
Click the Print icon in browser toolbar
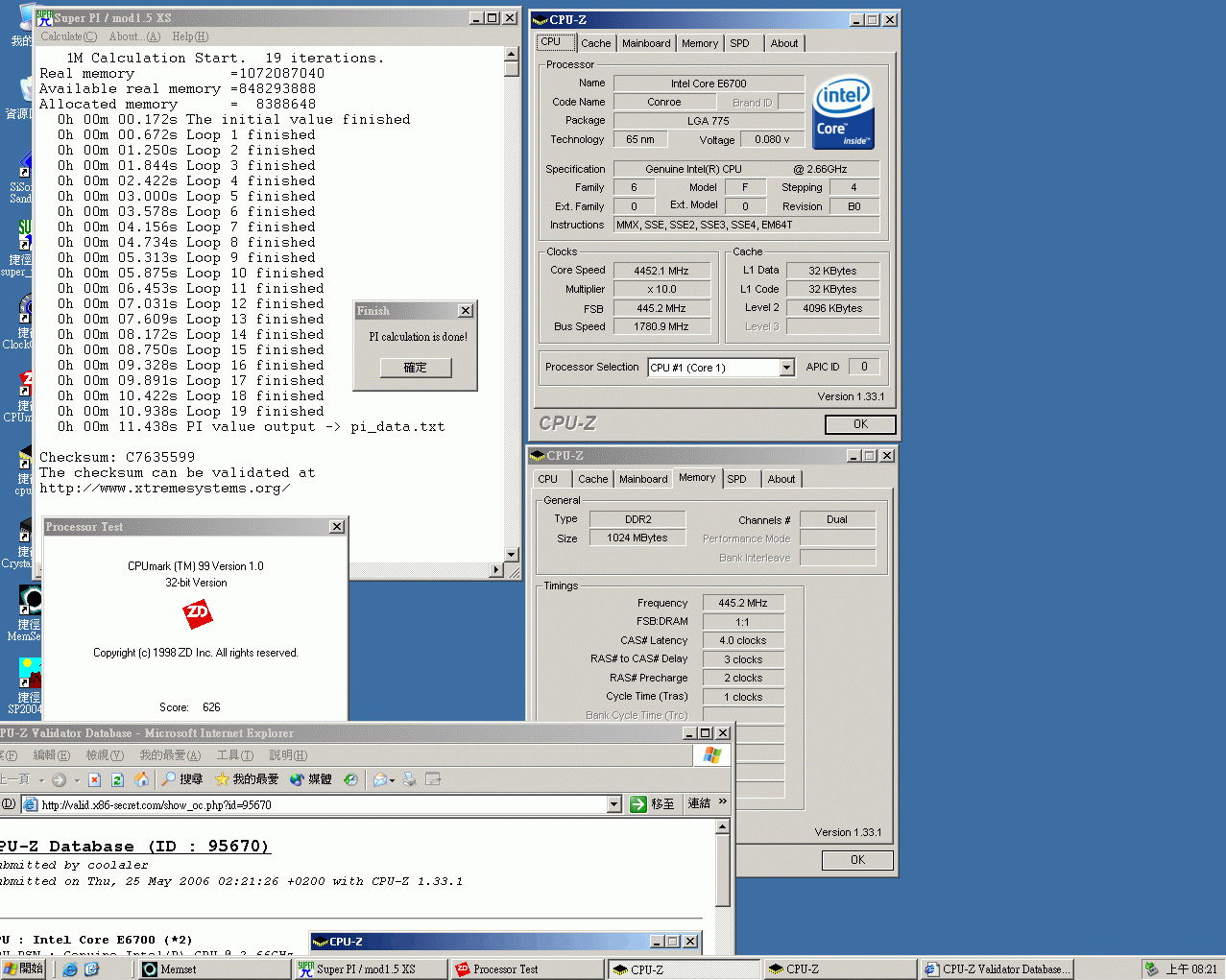pos(410,779)
